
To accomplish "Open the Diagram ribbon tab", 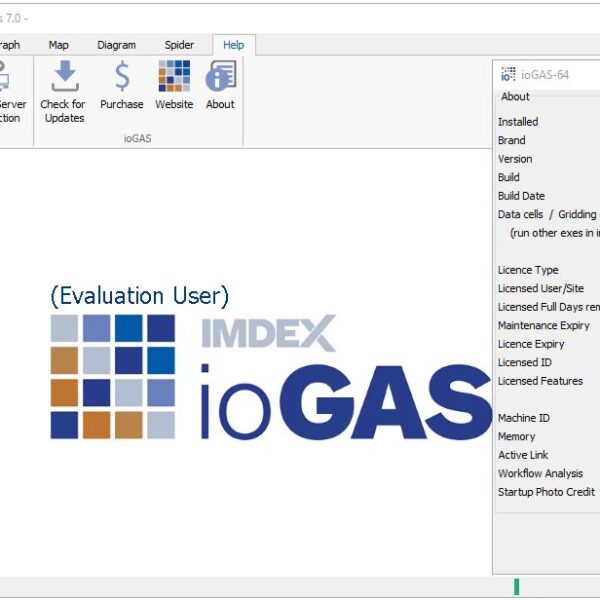I will (116, 45).
